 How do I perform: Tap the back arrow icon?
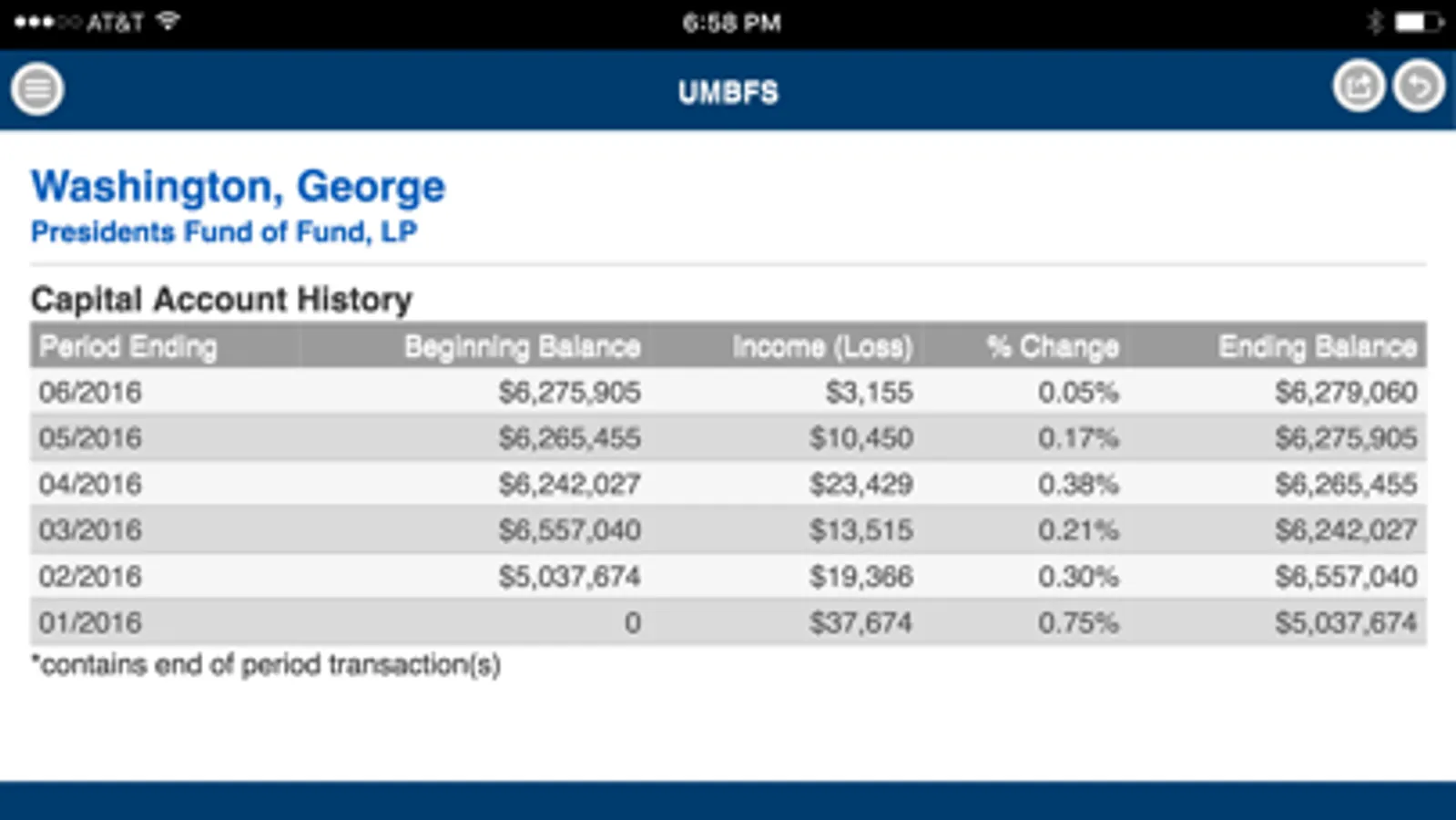(1419, 87)
